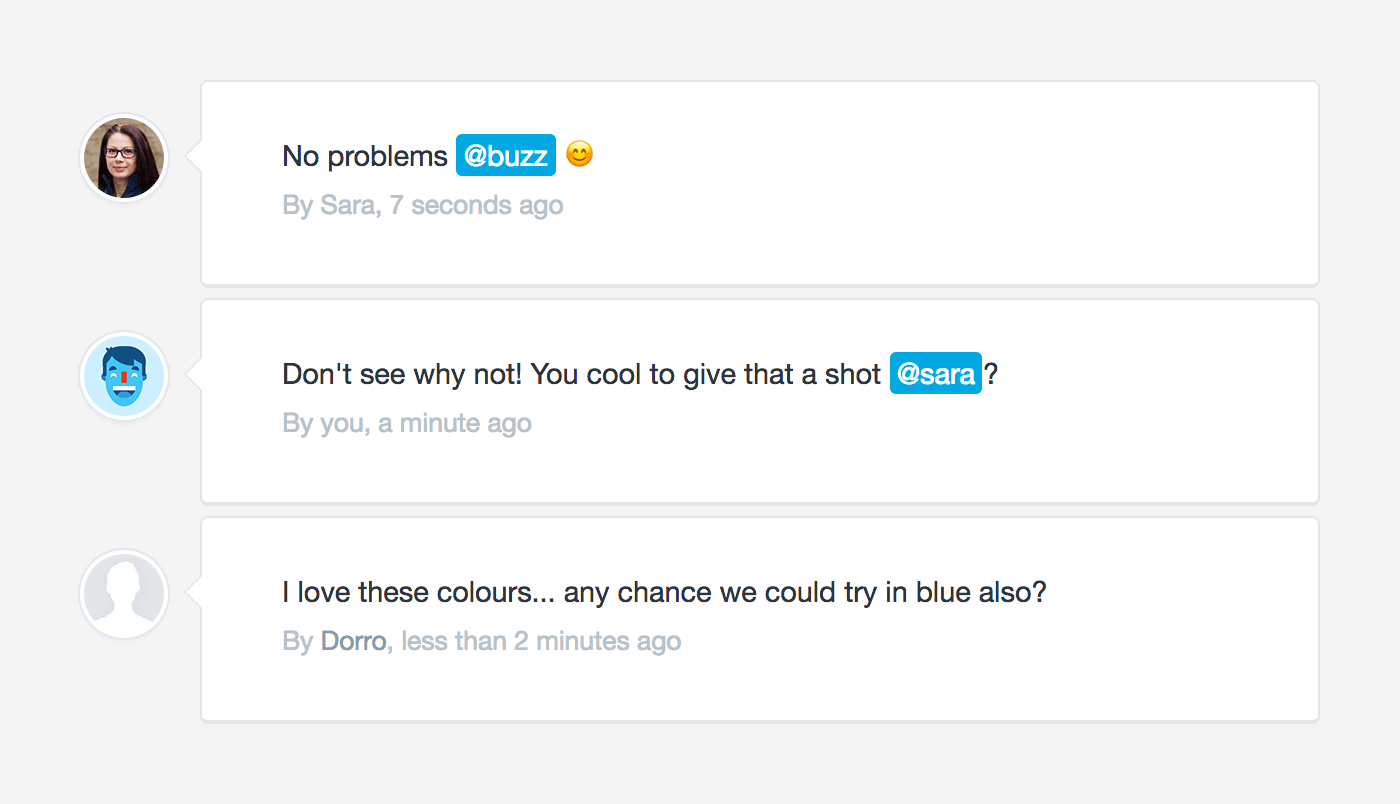Click the smiley emoji after @buzz

(579, 155)
